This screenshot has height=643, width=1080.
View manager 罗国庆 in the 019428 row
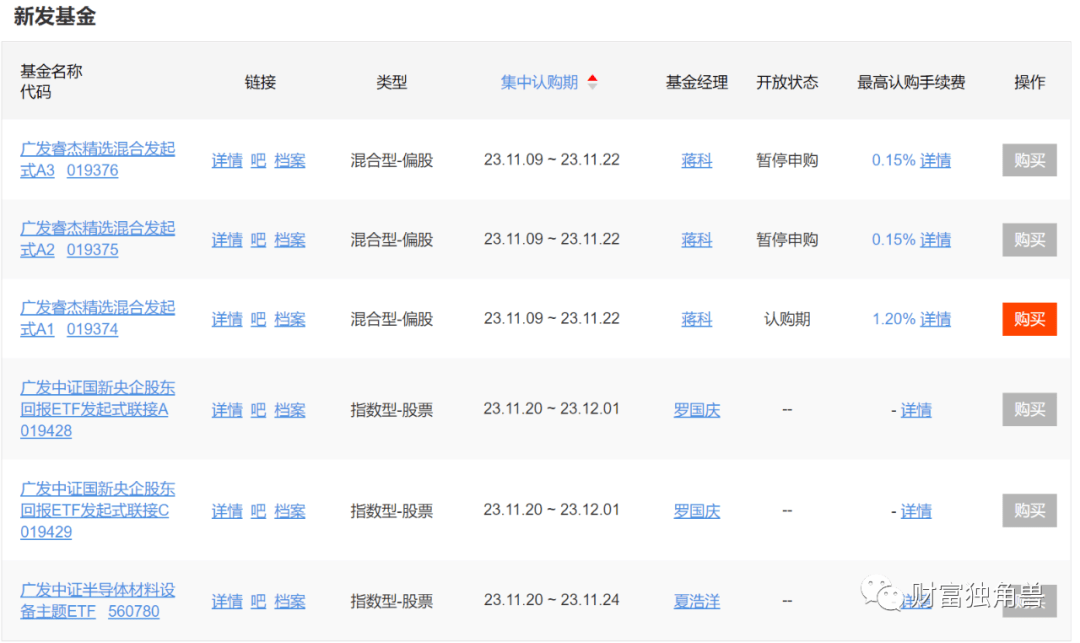pyautogui.click(x=696, y=410)
